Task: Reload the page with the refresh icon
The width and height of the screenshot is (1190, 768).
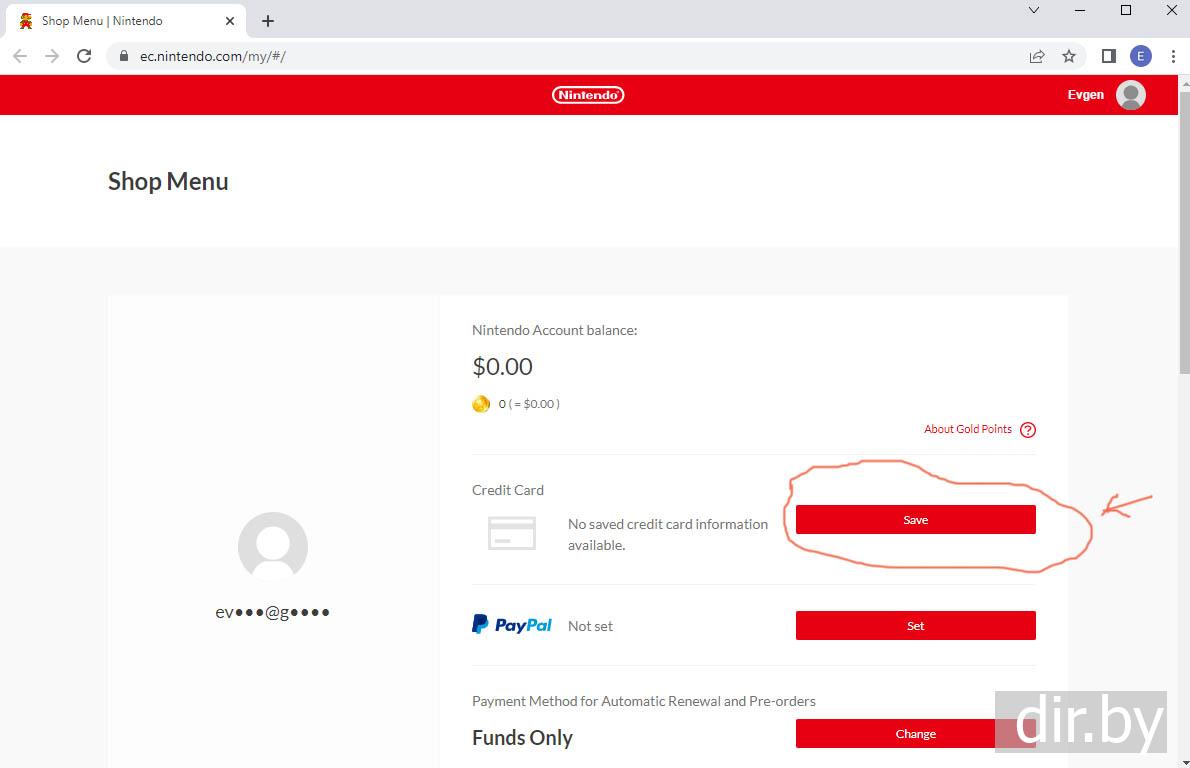Action: (84, 56)
